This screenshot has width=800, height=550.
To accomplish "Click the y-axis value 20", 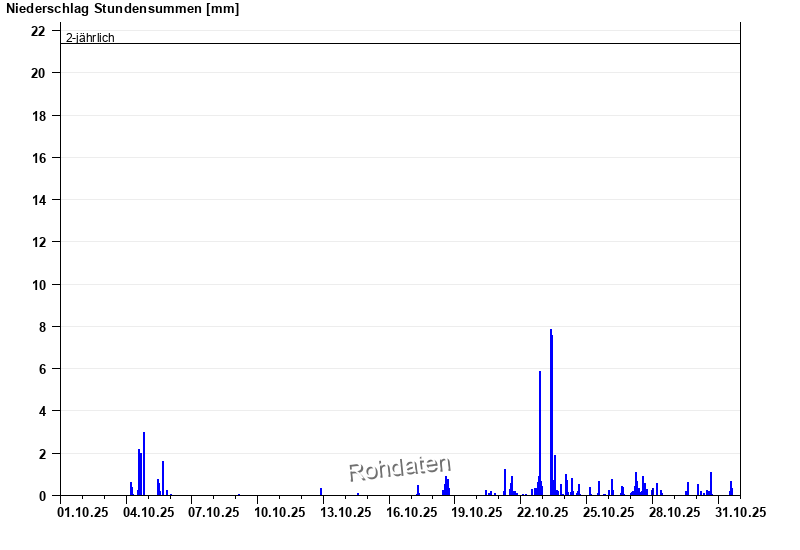I will coord(38,73).
